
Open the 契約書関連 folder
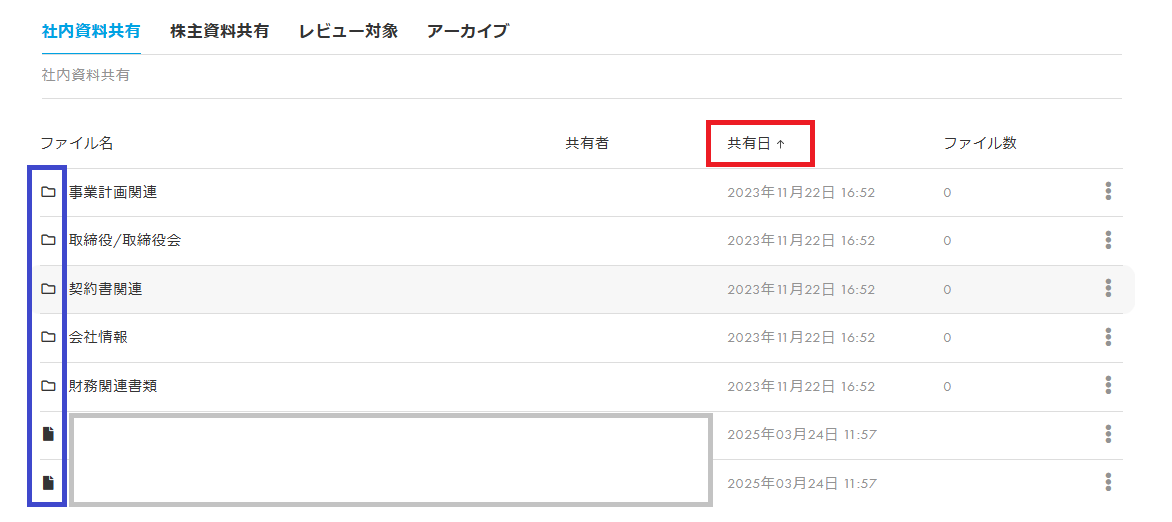[105, 289]
